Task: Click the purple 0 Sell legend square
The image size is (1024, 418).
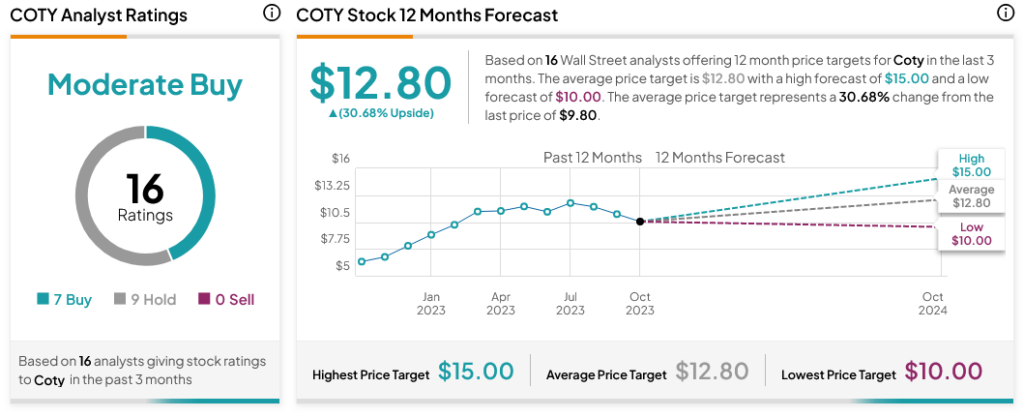Action: 204,299
